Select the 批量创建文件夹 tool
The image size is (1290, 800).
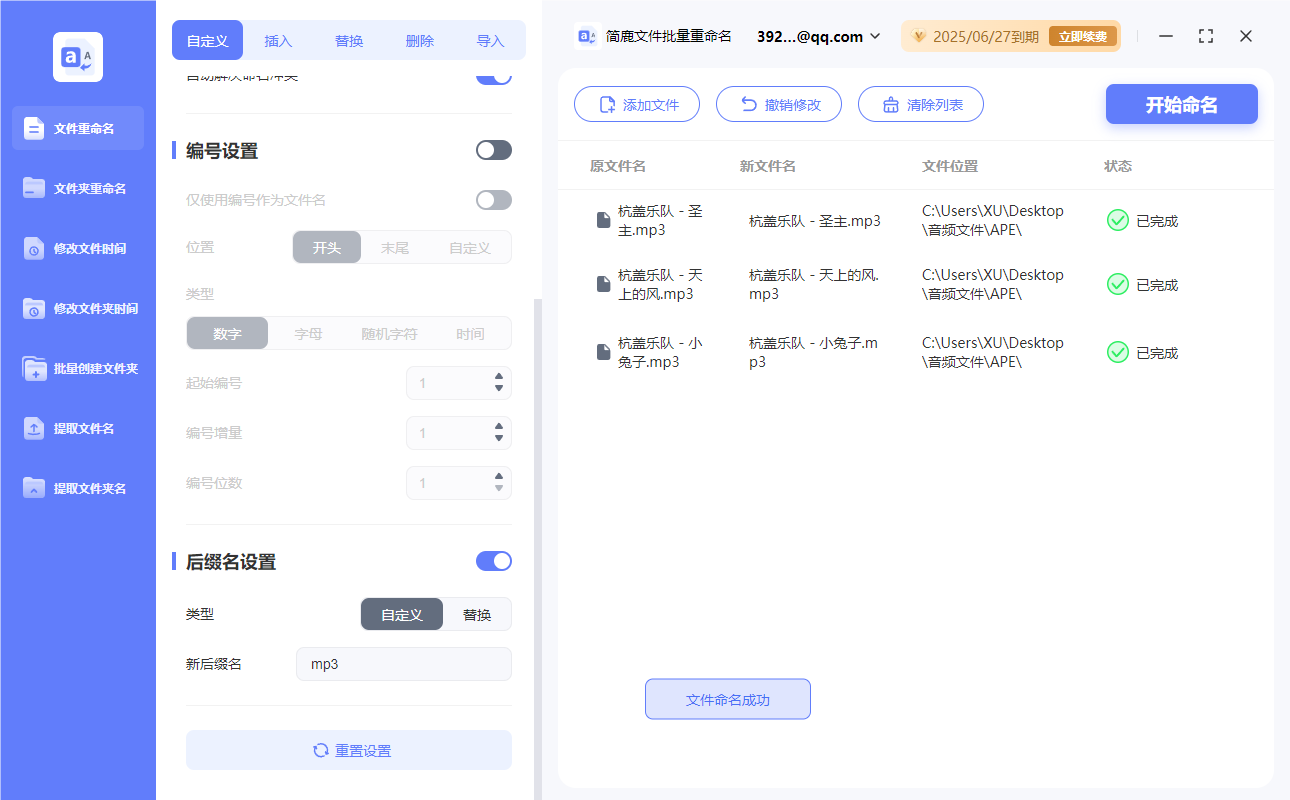pos(77,368)
